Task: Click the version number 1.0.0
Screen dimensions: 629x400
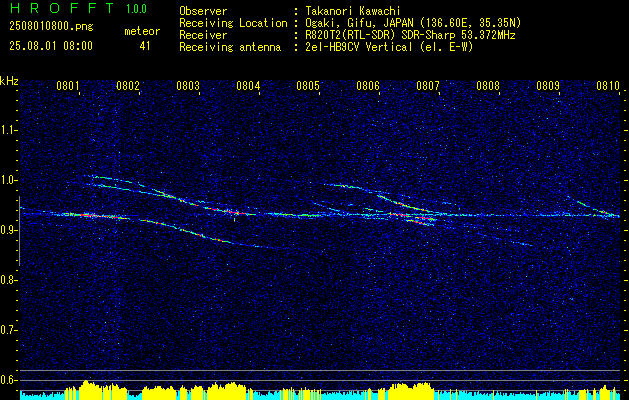Action: click(x=136, y=8)
